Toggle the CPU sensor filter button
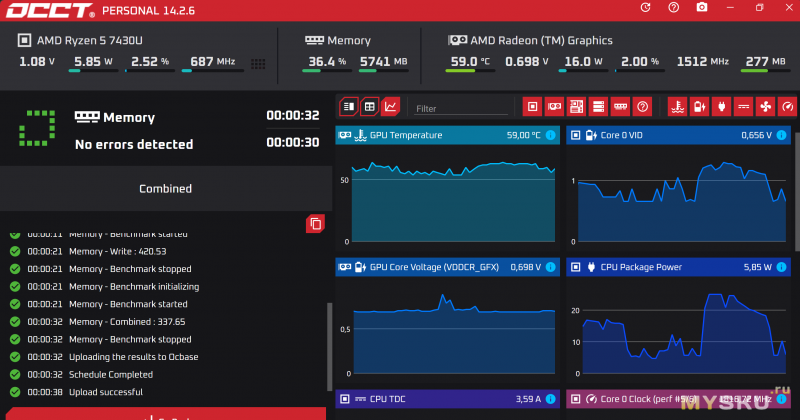Screen dimensions: 800x420 pyautogui.click(x=533, y=106)
